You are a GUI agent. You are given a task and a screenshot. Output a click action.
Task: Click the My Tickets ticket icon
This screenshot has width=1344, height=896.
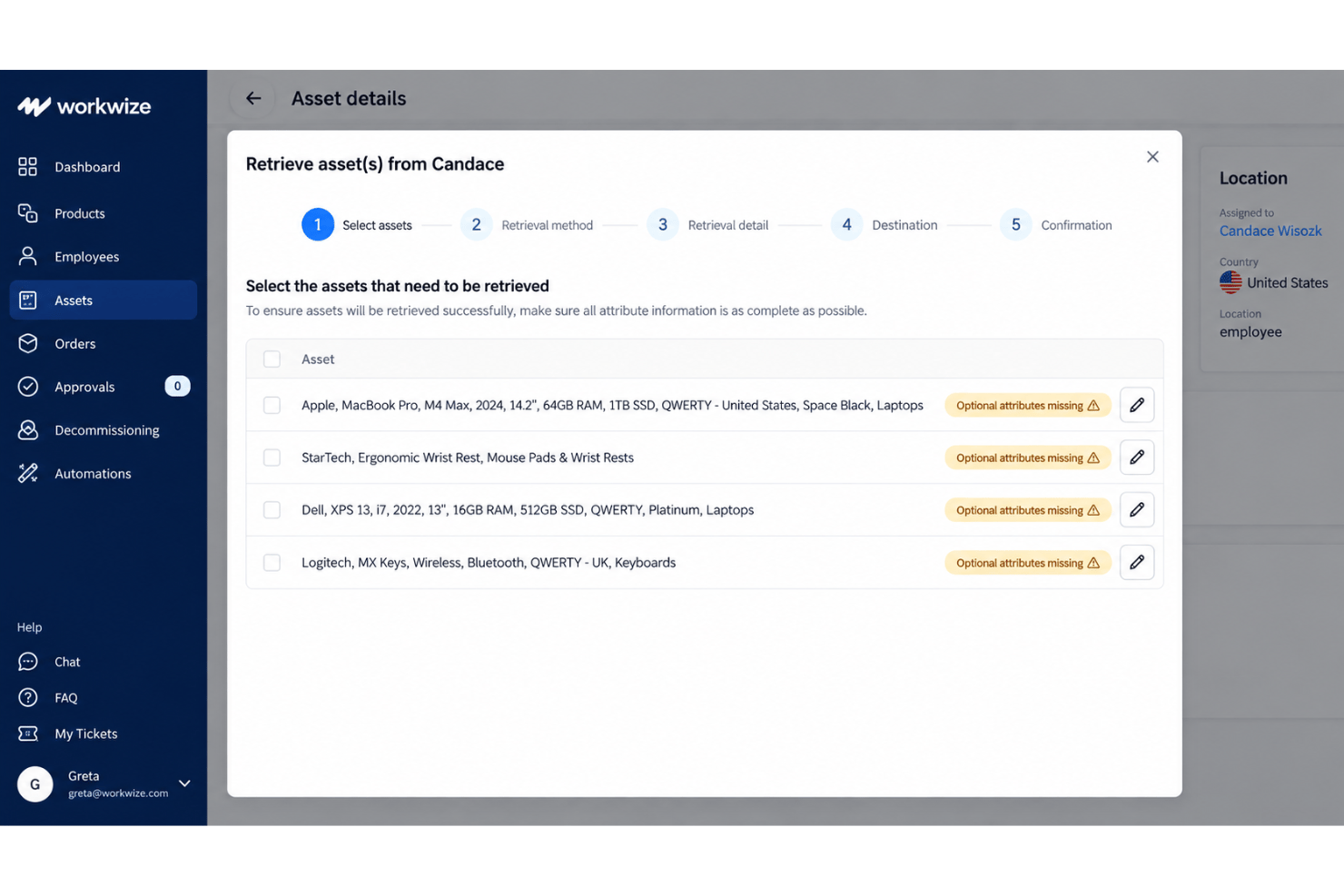[28, 734]
